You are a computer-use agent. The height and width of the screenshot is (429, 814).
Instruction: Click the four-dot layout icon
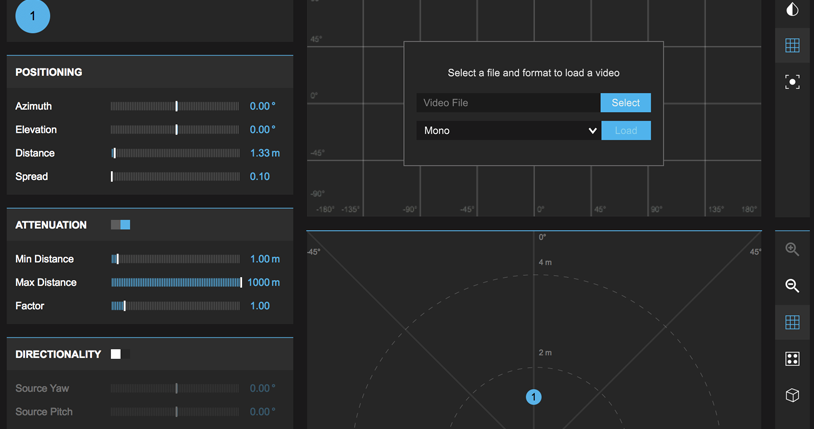pyautogui.click(x=792, y=359)
